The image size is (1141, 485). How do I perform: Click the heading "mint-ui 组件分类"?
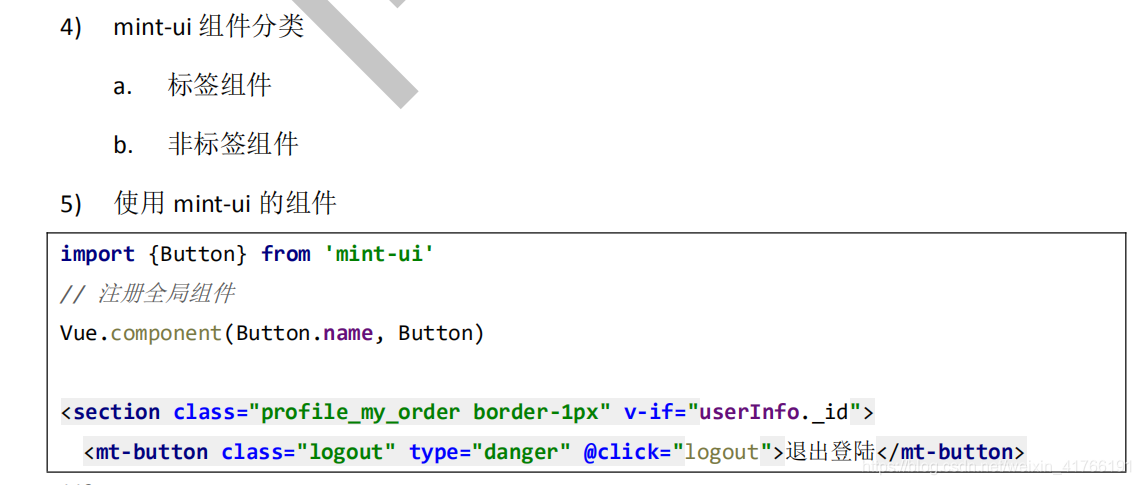[208, 27]
